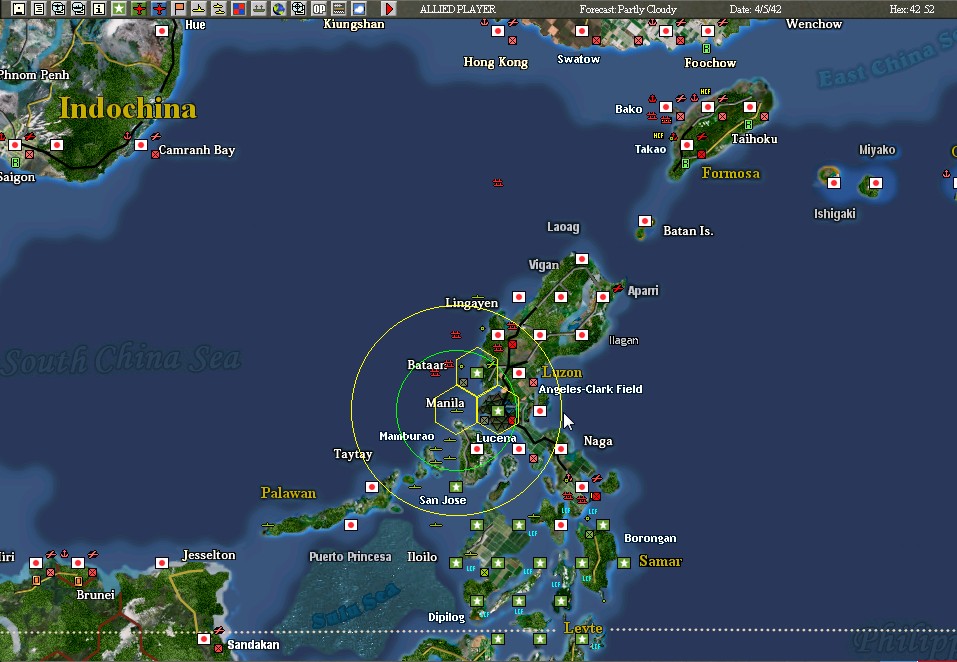
Task: Select the Allied star base at Manila
Action: click(x=498, y=411)
